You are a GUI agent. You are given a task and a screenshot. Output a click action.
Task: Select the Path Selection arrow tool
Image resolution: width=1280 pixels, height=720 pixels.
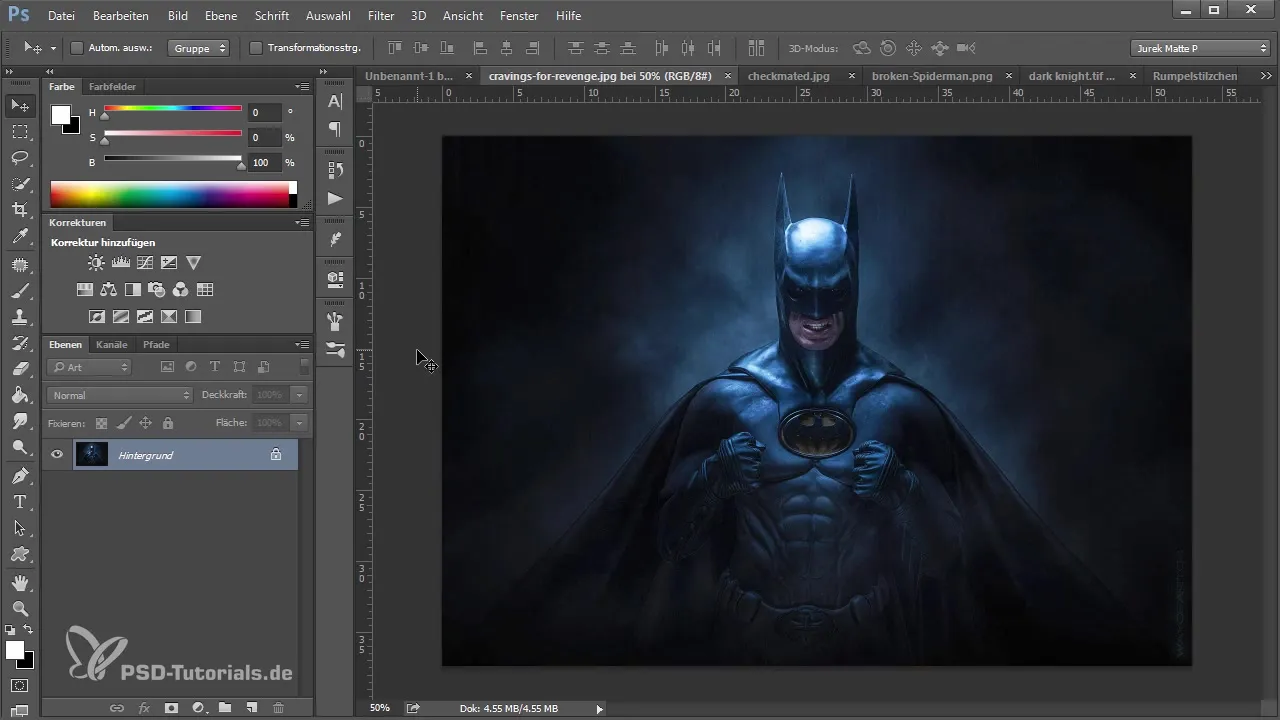pos(20,528)
